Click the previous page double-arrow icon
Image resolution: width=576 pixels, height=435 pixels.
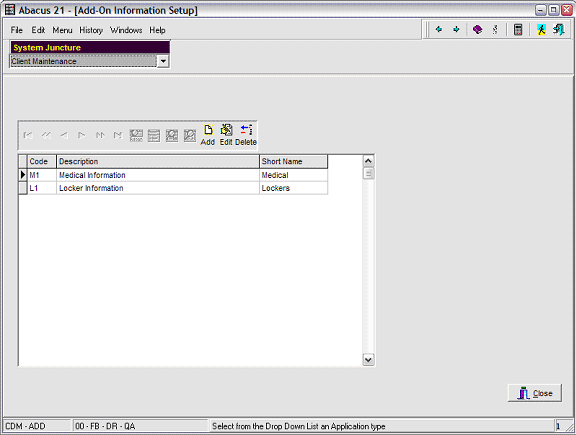click(46, 136)
